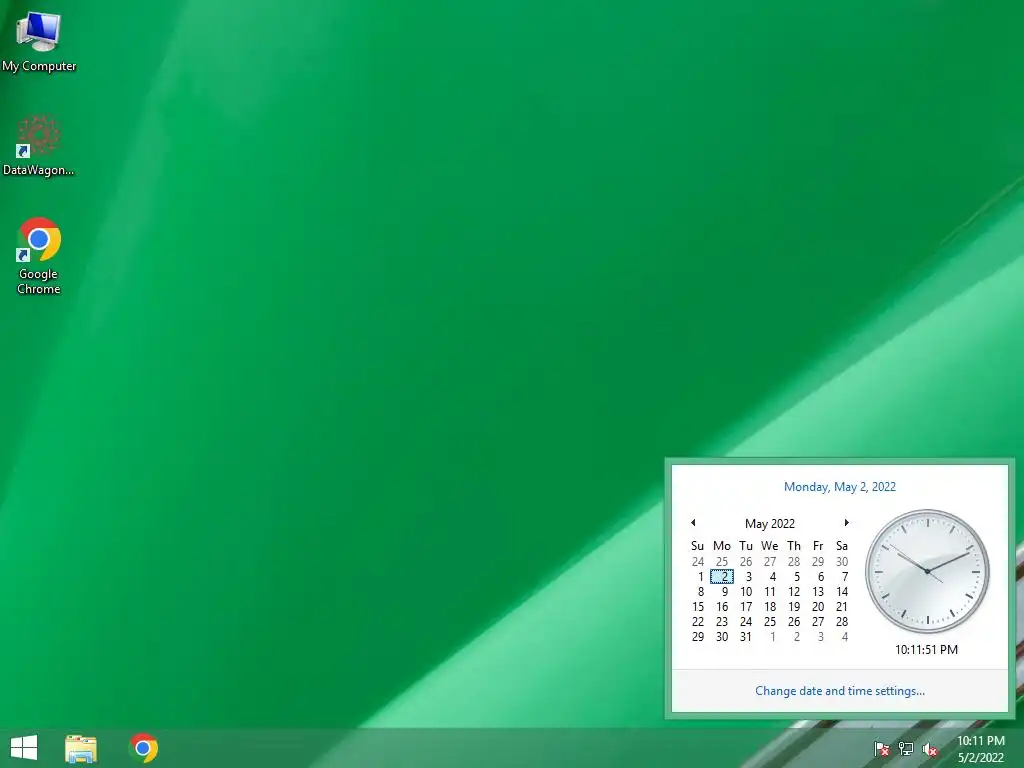Viewport: 1024px width, 768px height.
Task: Select May 3 in the calendar
Action: click(746, 577)
